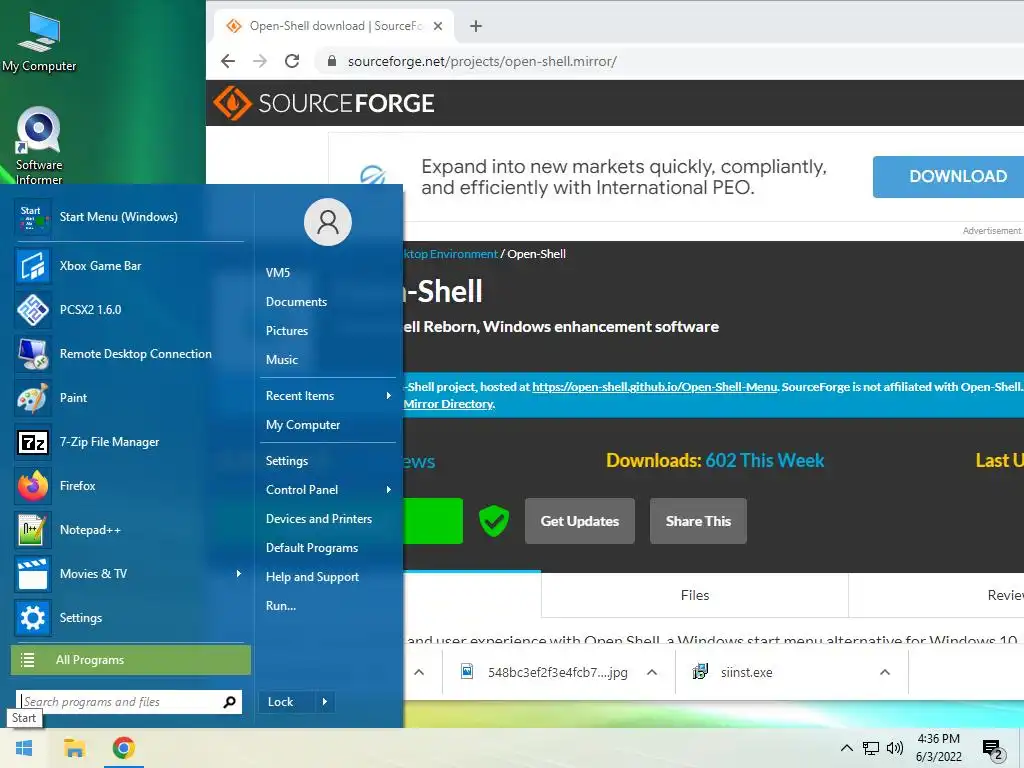
Task: Click the site padlock icon in address bar
Action: point(332,61)
